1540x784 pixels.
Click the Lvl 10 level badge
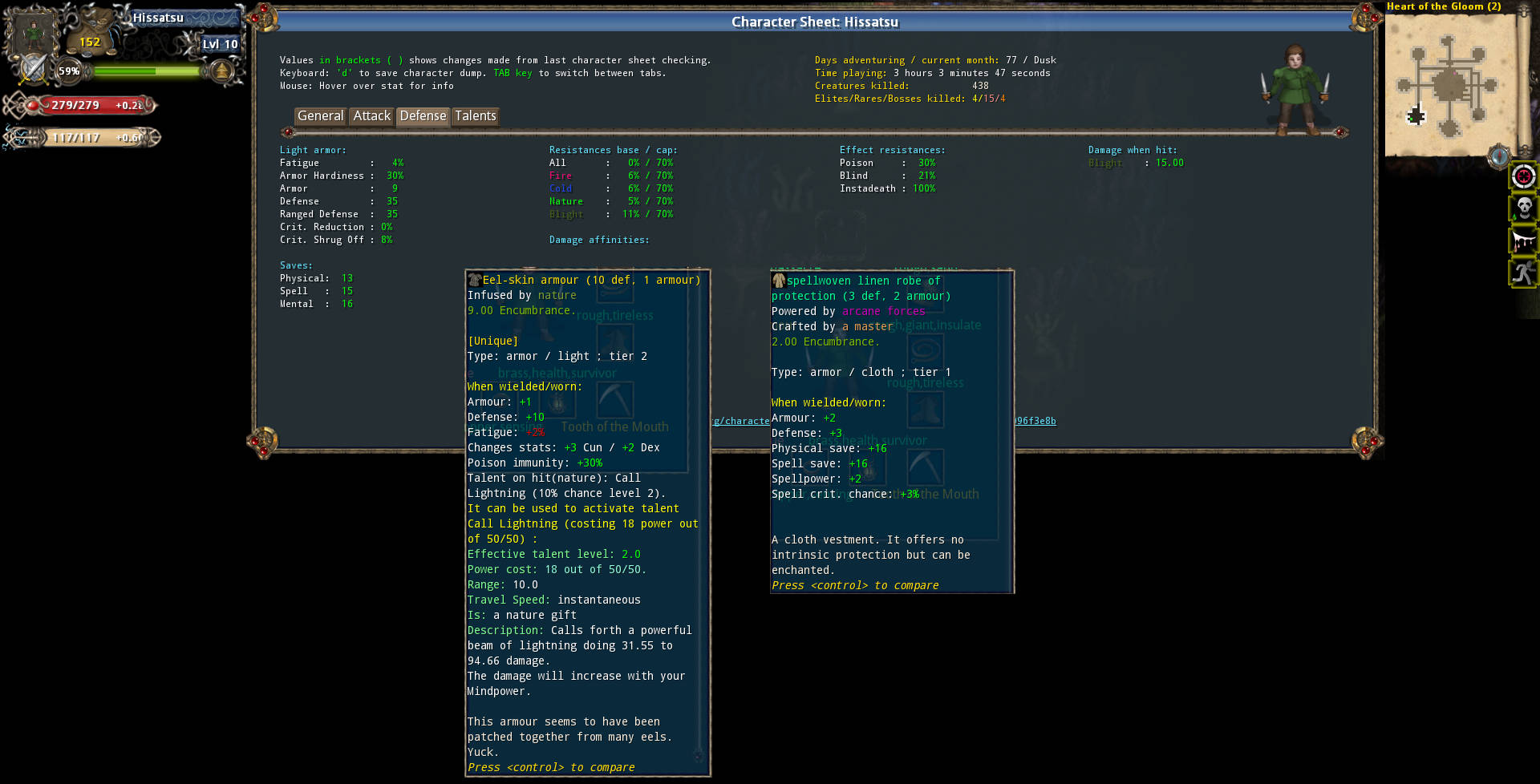pos(220,44)
